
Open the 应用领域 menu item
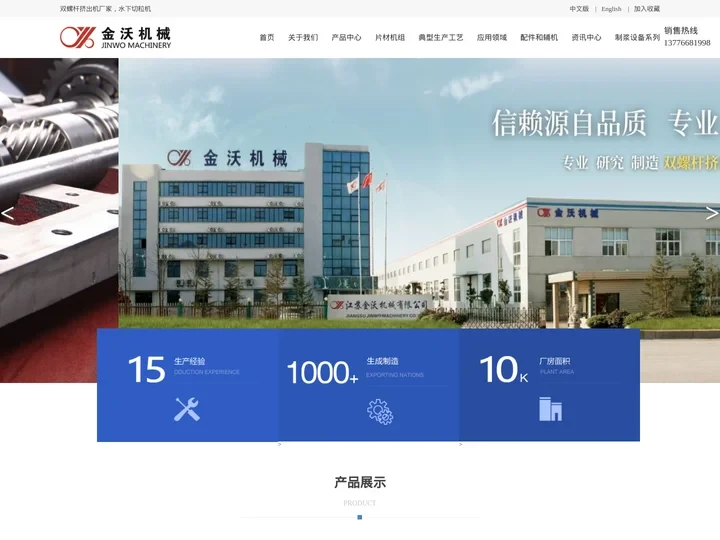tap(492, 38)
